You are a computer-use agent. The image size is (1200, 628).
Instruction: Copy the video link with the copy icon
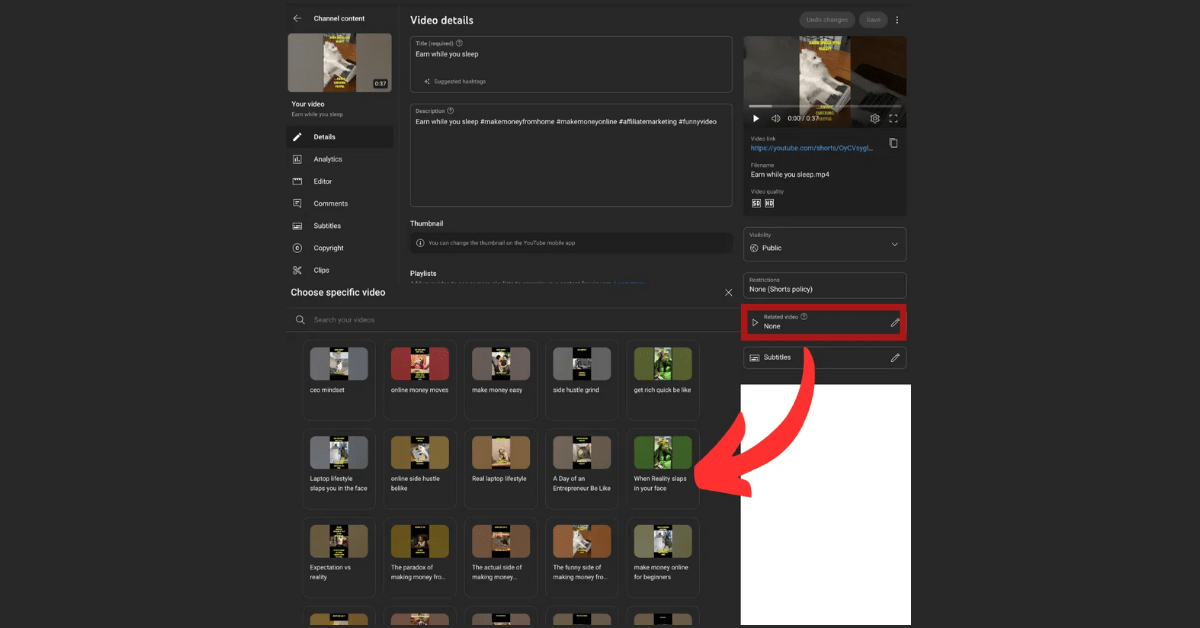point(893,143)
